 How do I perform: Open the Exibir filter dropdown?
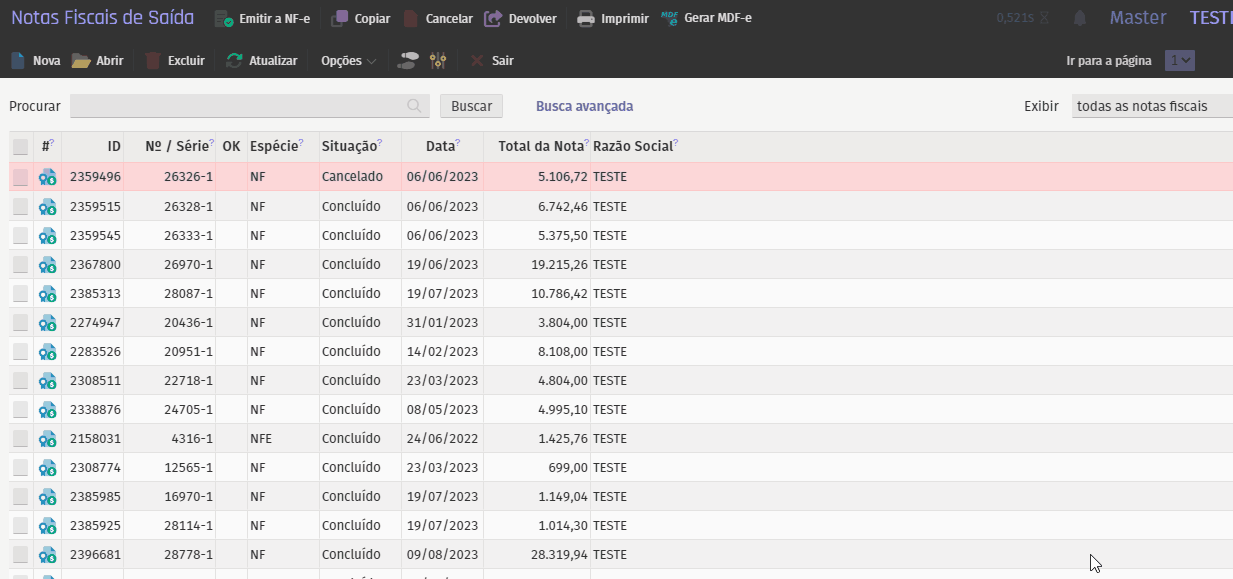1152,106
